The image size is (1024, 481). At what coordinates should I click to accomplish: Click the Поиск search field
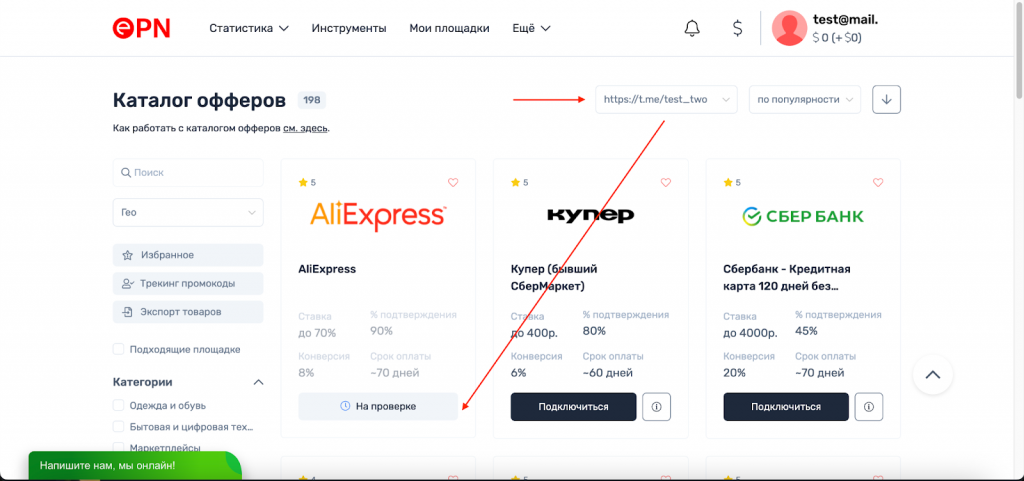click(x=188, y=173)
